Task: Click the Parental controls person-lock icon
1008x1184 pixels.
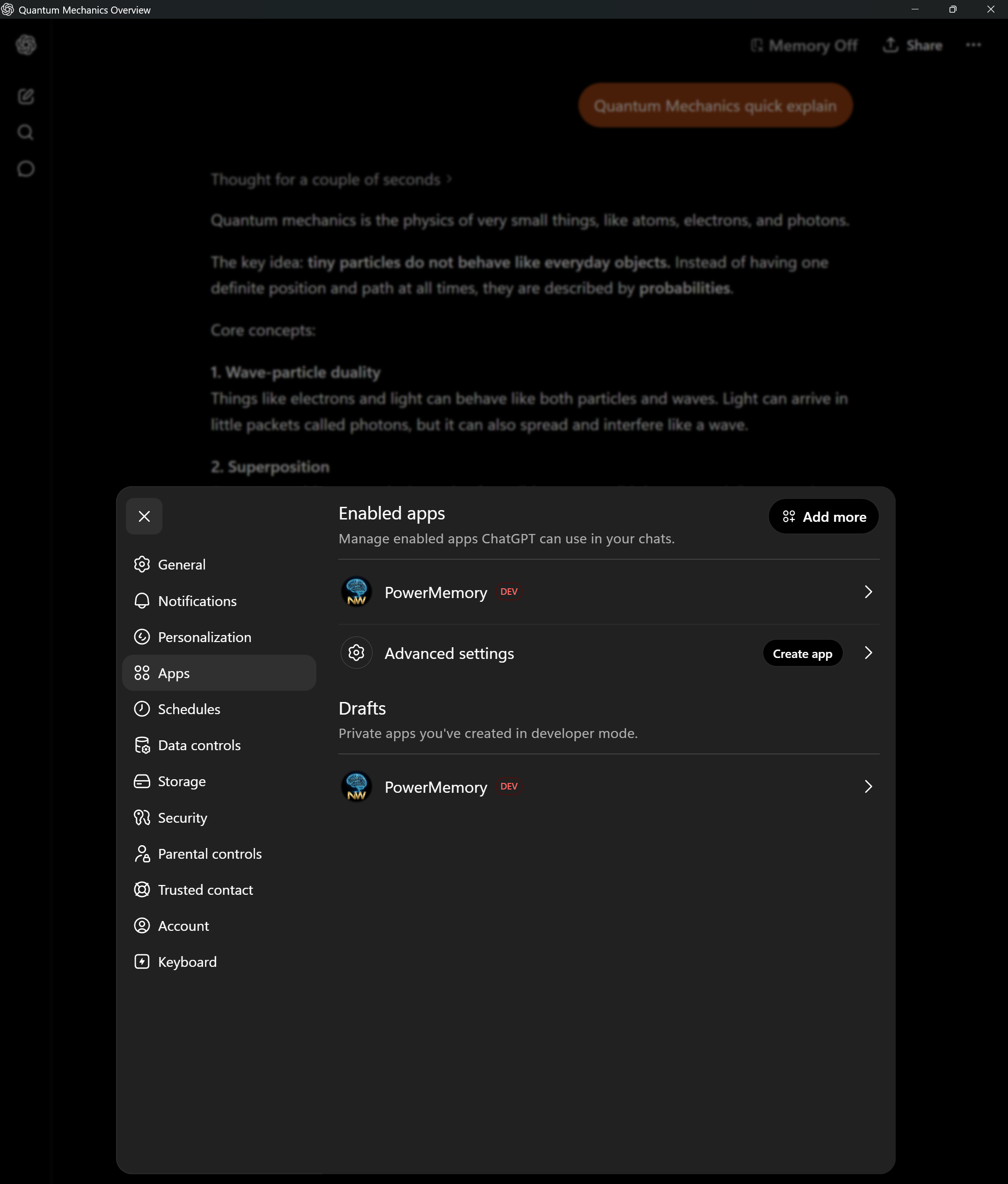Action: click(142, 854)
